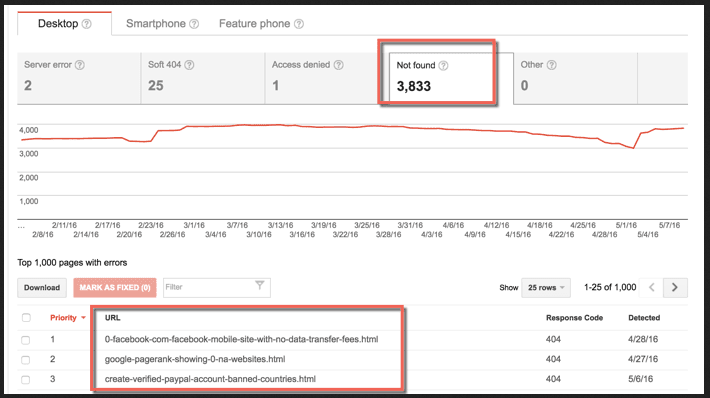This screenshot has height=398, width=710.
Task: Click the Top 1,000 pages with errors heading
Action: point(72,263)
